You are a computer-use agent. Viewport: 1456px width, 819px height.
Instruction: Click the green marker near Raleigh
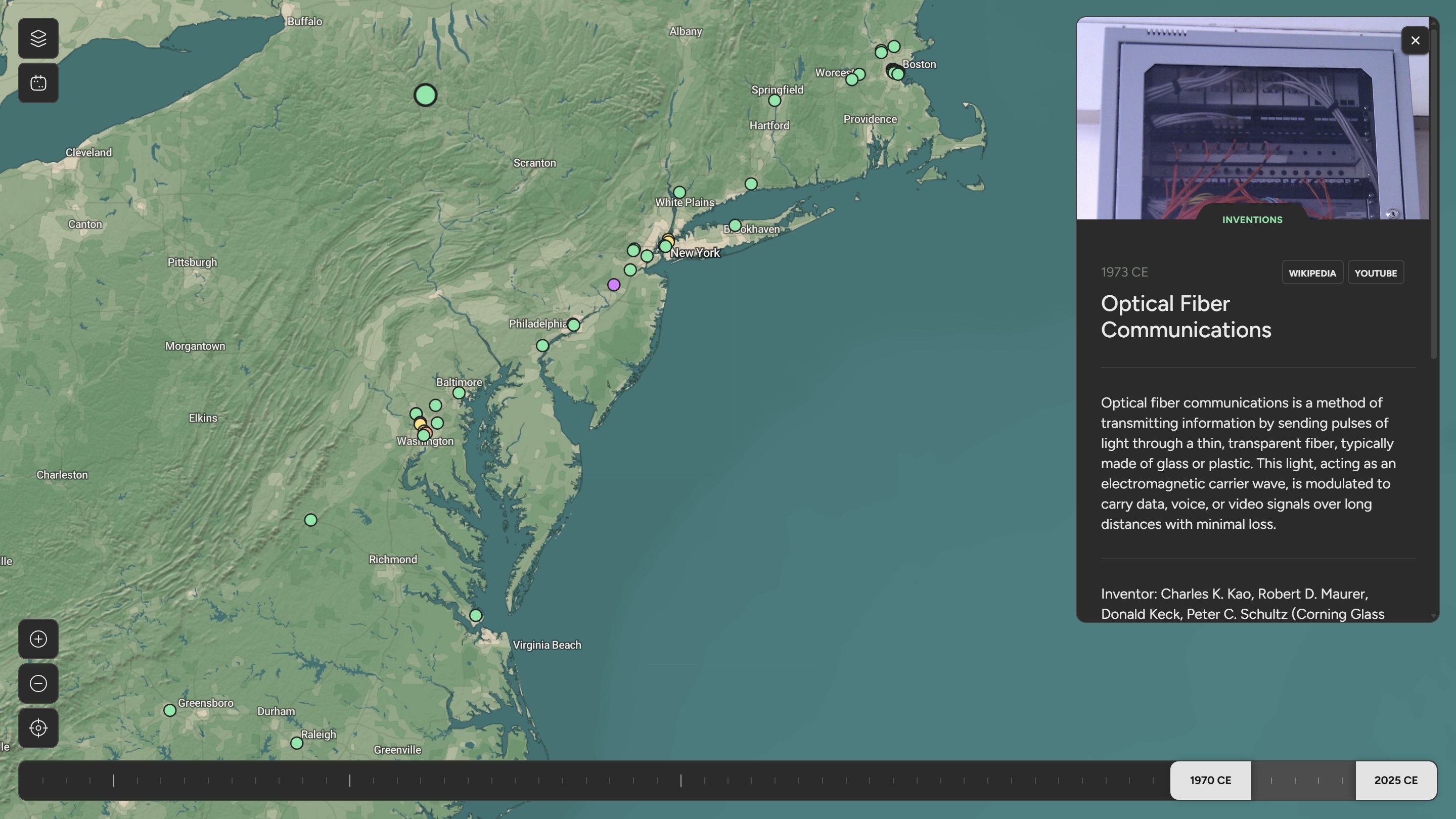(296, 743)
